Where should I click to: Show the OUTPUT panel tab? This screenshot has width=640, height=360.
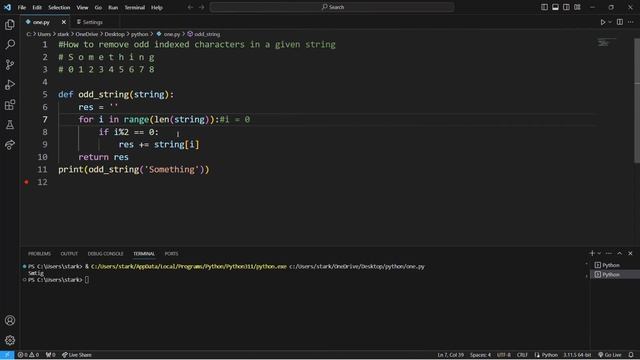[69, 254]
